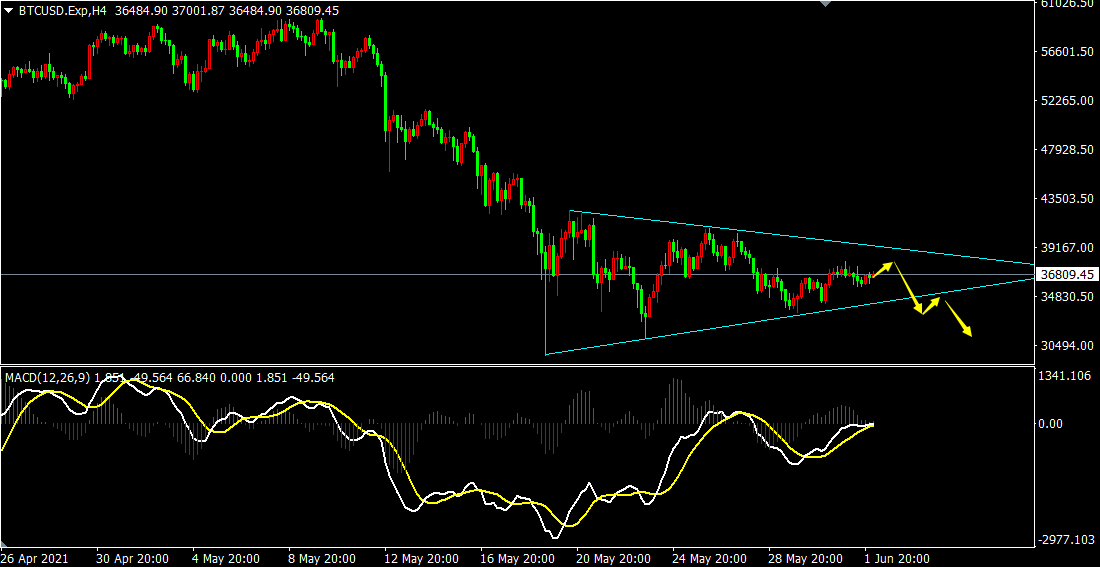The height and width of the screenshot is (567, 1100).
Task: Click the horizontal current price line
Action: click(300, 274)
